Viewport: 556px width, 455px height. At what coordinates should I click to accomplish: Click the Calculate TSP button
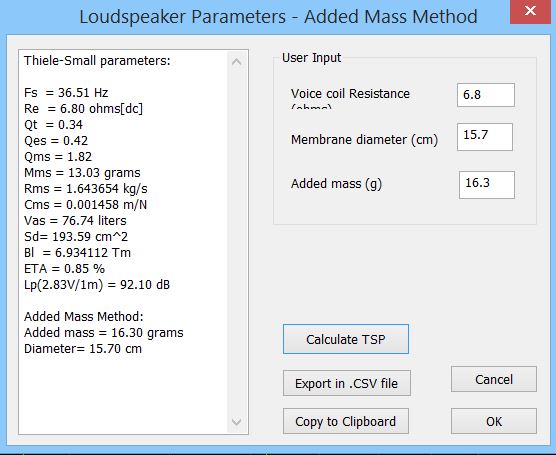[x=346, y=339]
